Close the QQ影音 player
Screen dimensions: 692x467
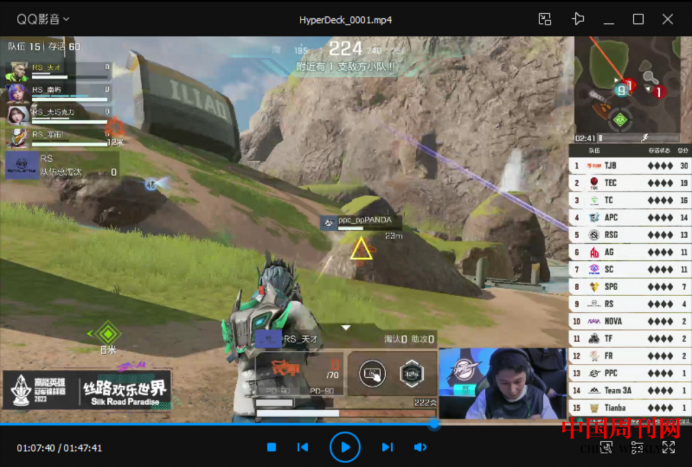[x=668, y=19]
